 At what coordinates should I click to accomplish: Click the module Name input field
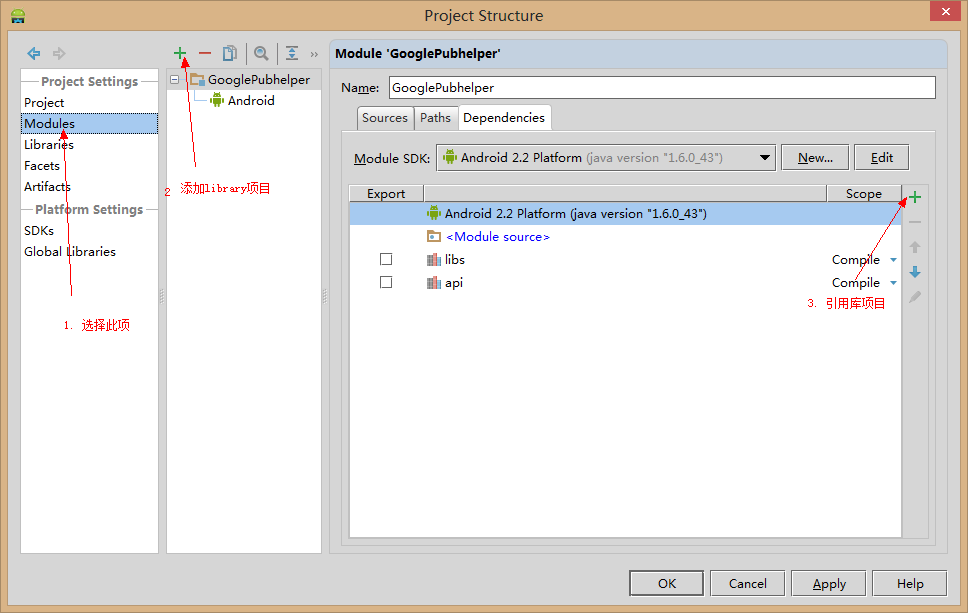662,88
